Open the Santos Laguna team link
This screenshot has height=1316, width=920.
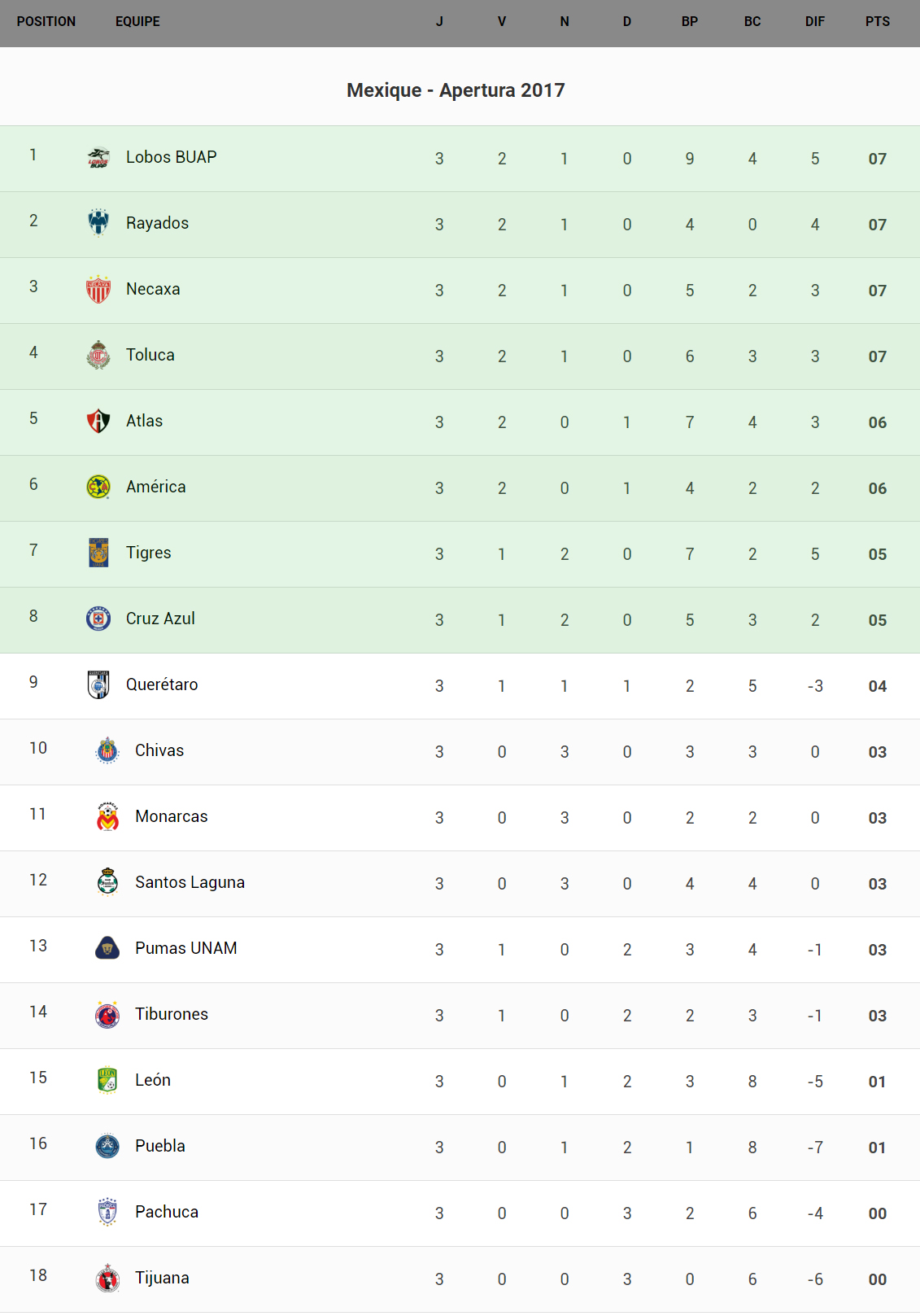[x=190, y=882]
